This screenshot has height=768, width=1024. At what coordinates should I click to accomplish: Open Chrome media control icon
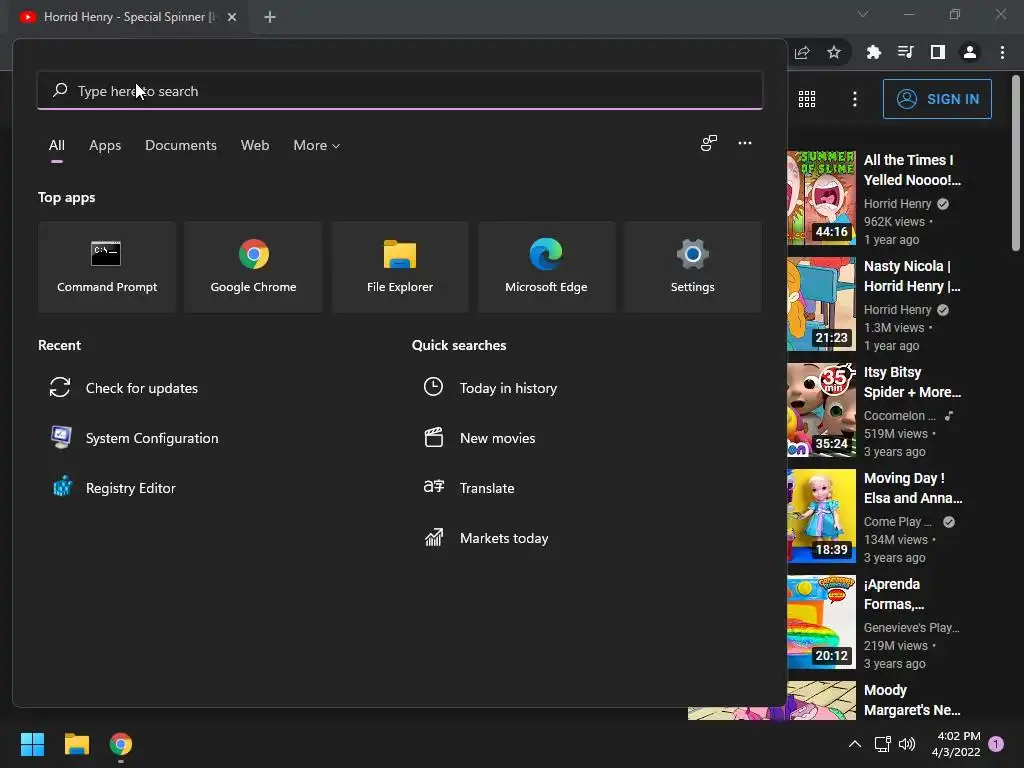(x=905, y=52)
